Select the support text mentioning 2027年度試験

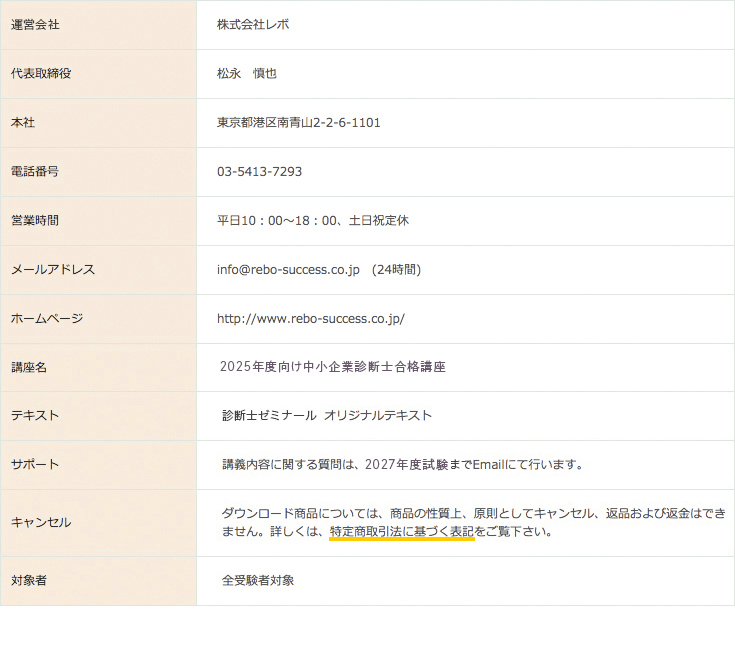tap(403, 464)
